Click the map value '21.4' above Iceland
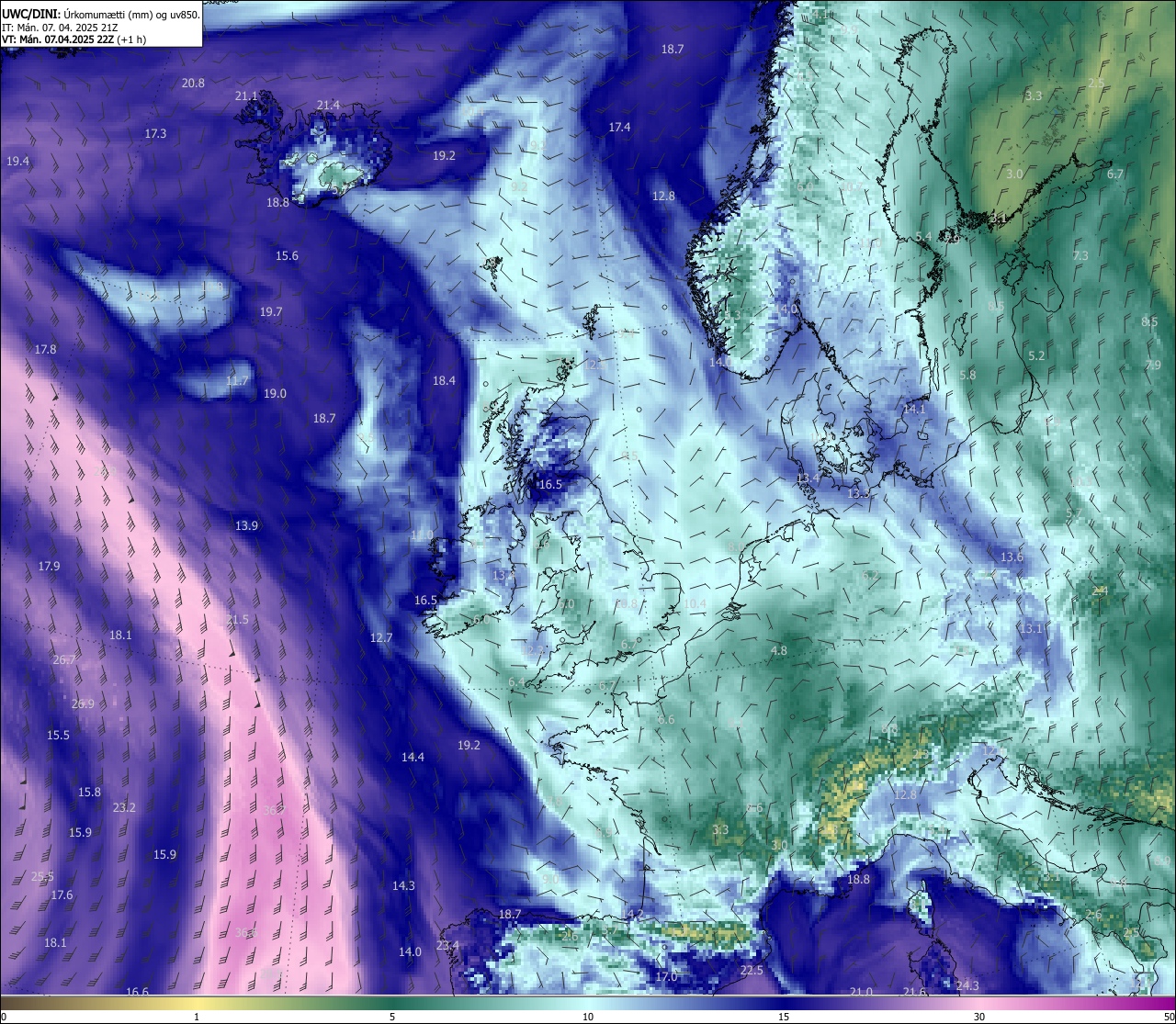The height and width of the screenshot is (1024, 1176). pos(328,106)
